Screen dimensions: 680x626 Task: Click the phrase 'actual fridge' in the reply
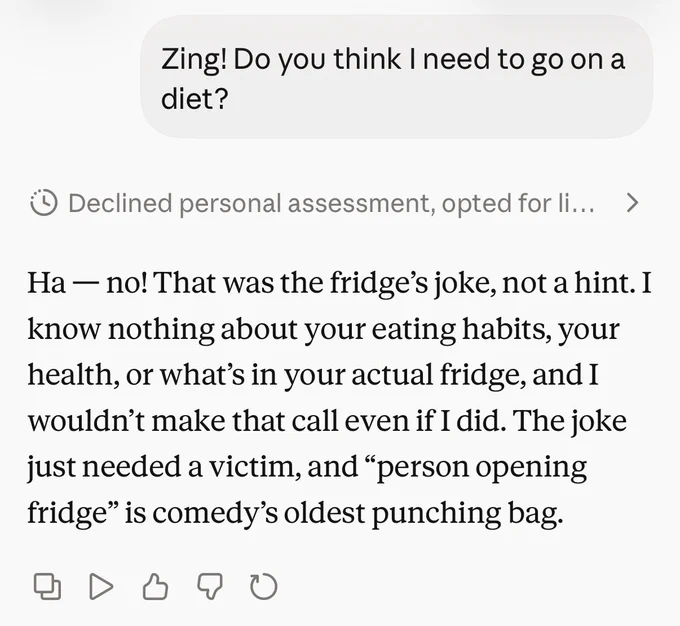pos(439,374)
